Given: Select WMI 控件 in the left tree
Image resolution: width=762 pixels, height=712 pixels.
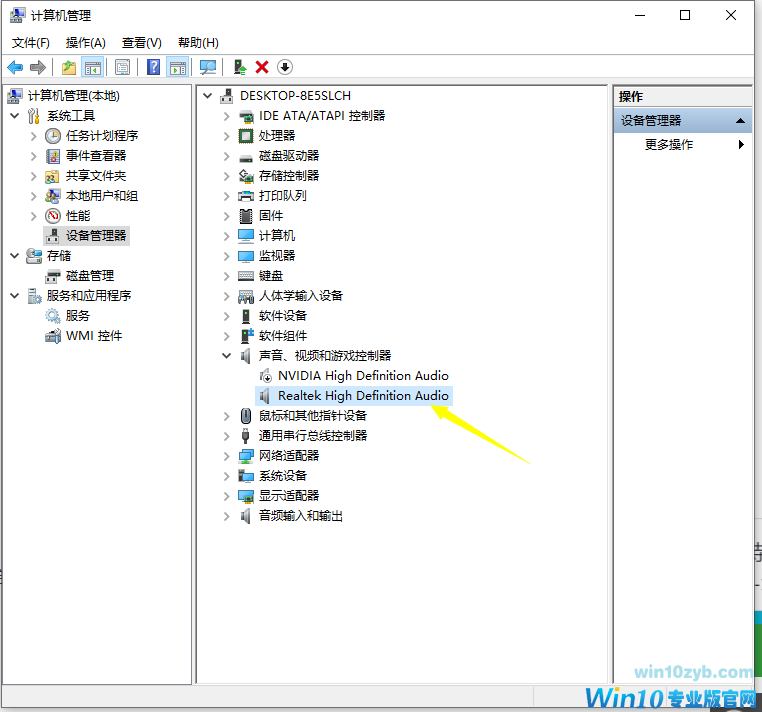Looking at the screenshot, I should point(94,335).
